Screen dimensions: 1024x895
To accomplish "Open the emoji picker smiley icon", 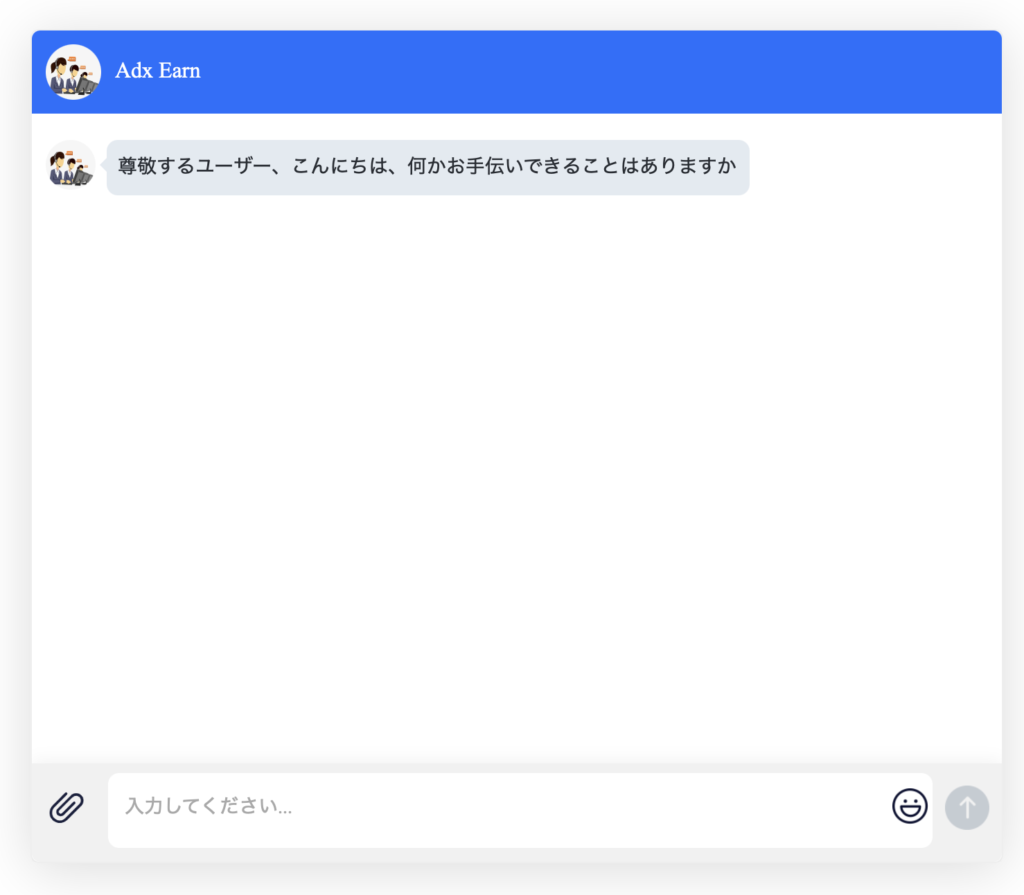I will (x=909, y=806).
